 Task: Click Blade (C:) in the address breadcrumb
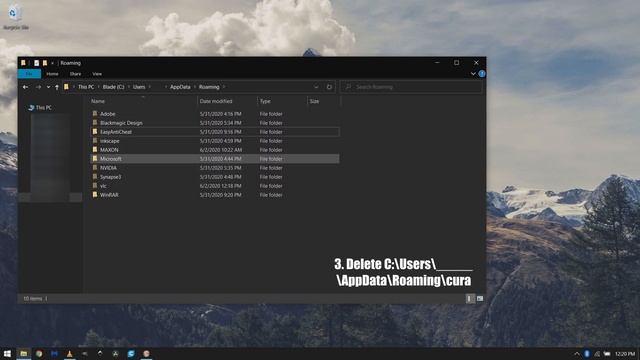[113, 87]
